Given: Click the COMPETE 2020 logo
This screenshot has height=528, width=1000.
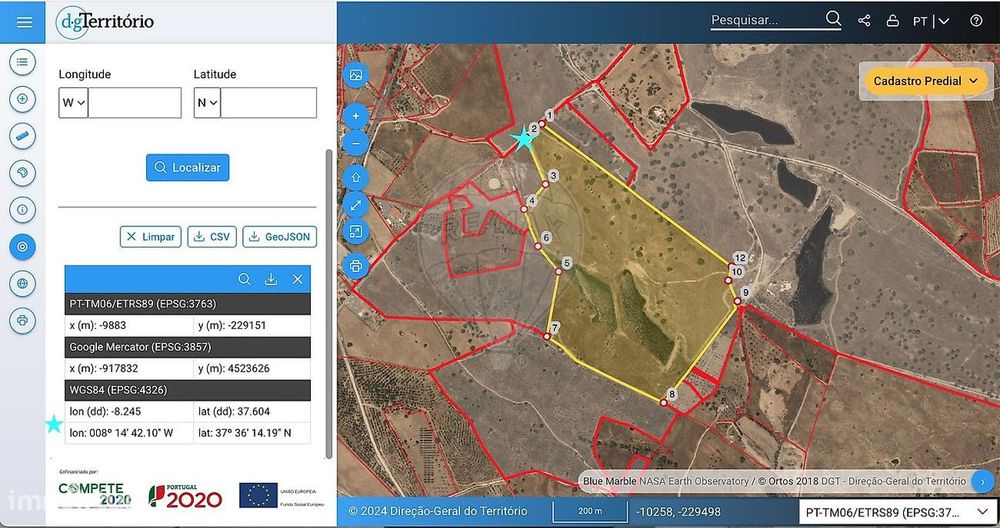Looking at the screenshot, I should tap(95, 495).
